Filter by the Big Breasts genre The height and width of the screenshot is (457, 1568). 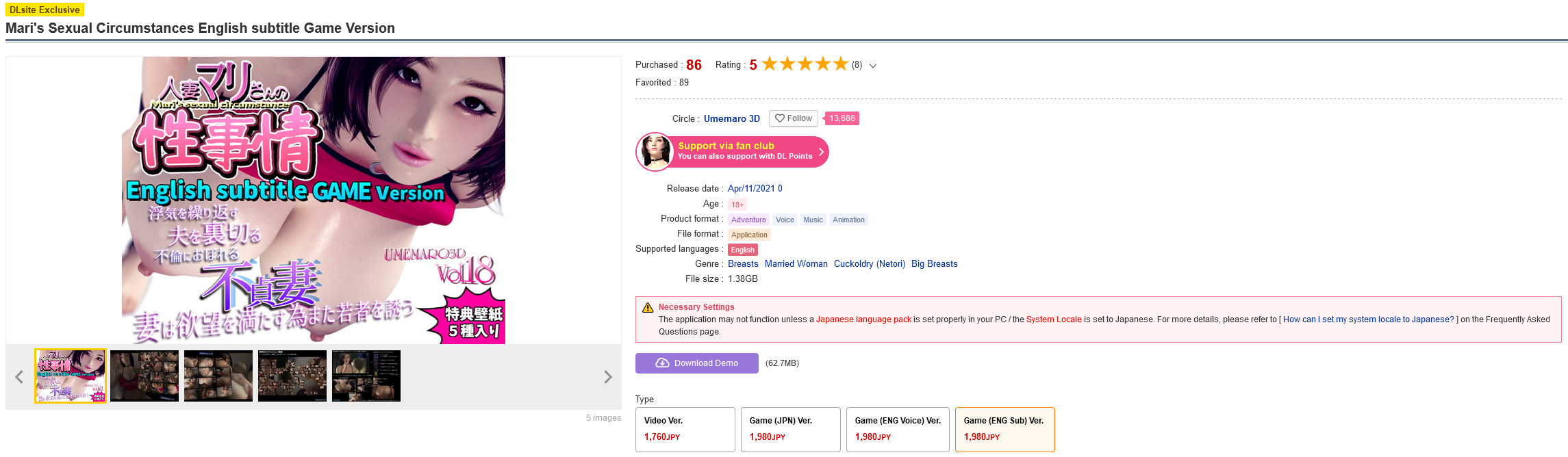tap(935, 264)
